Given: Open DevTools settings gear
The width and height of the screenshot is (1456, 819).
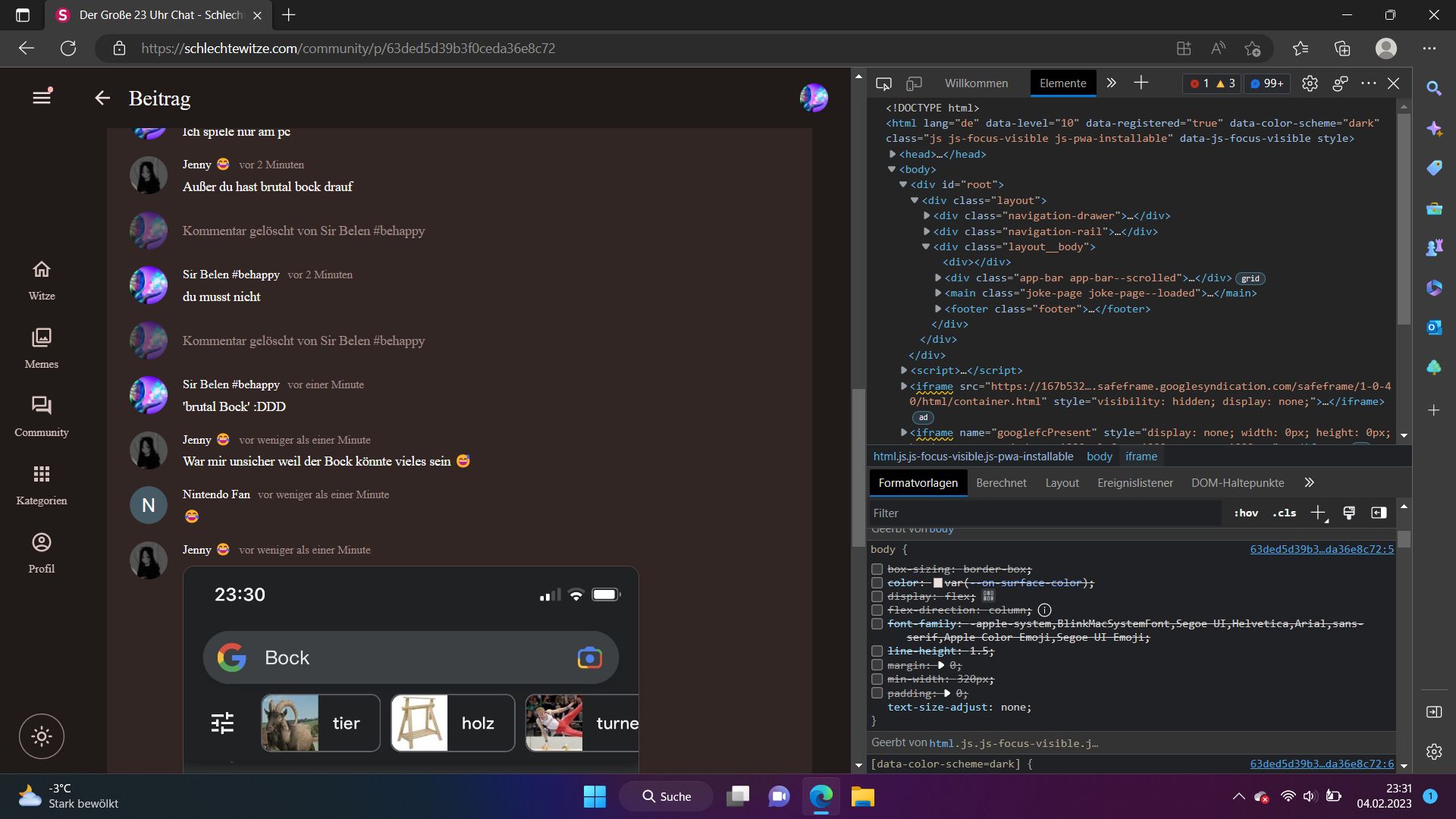Looking at the screenshot, I should click(x=1310, y=83).
